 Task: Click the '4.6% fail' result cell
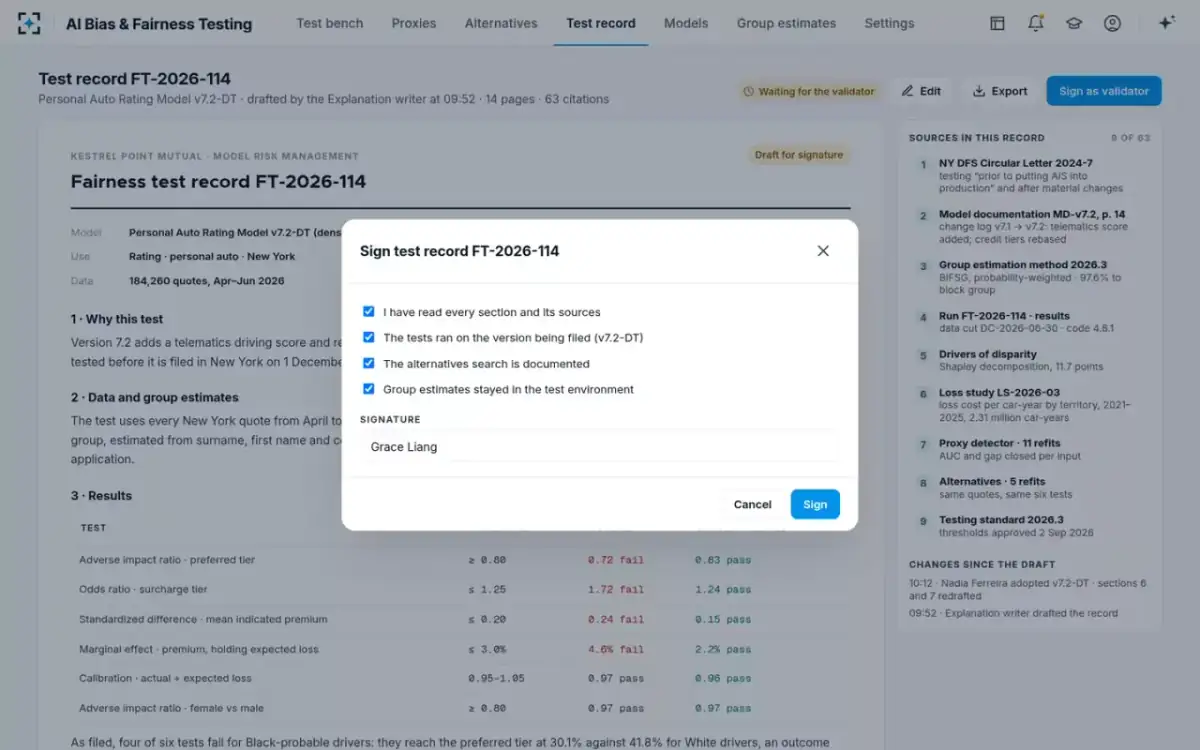(x=615, y=649)
